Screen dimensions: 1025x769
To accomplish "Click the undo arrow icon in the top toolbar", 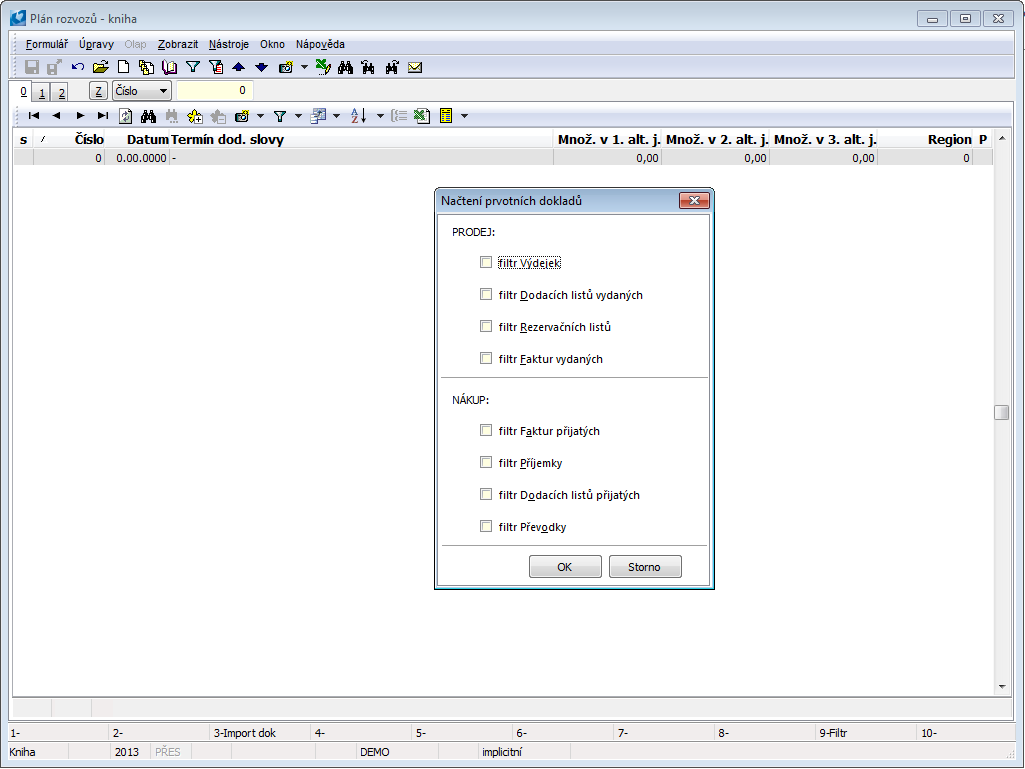I will (78, 67).
